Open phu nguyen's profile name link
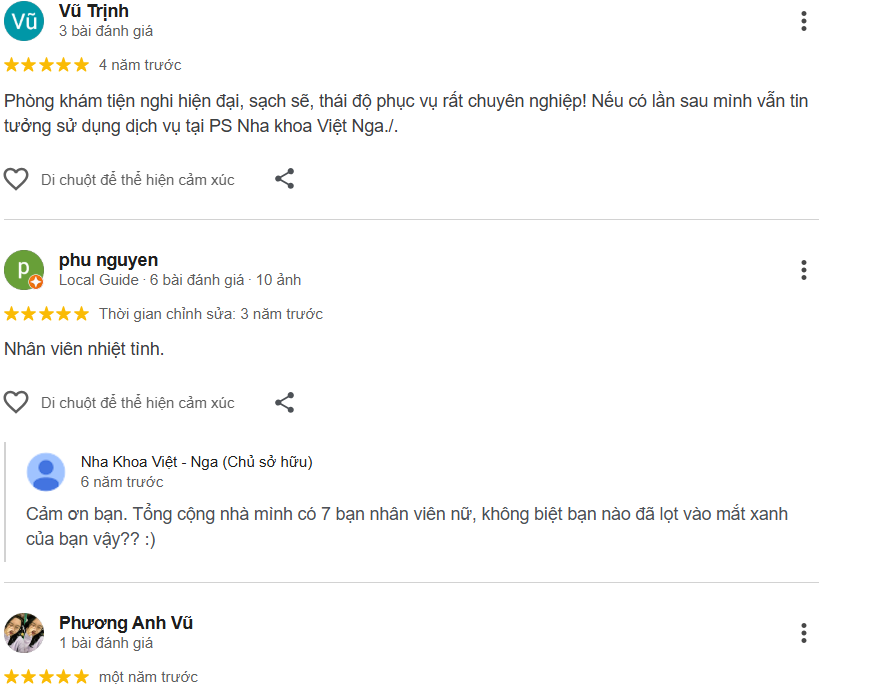The height and width of the screenshot is (687, 887). coord(109,260)
